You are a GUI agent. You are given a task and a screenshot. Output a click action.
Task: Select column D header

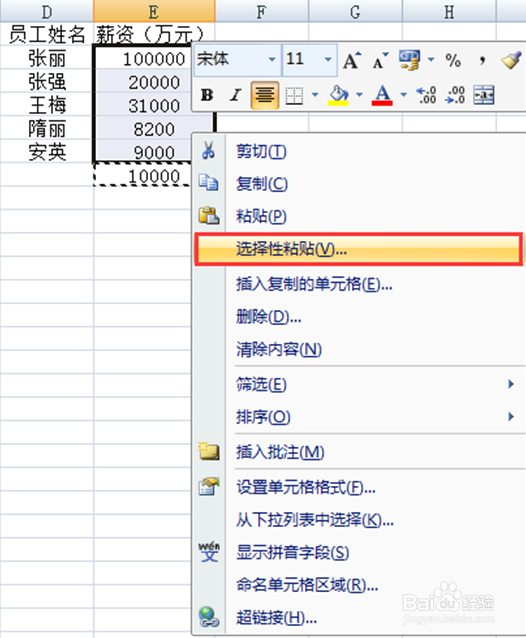tap(47, 11)
